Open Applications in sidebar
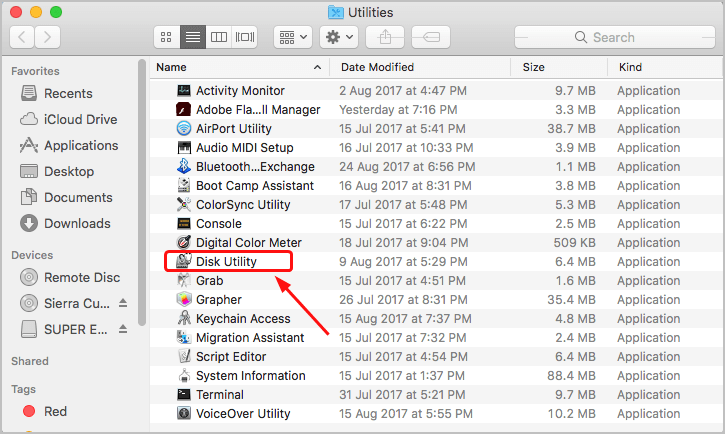Screen dimensions: 725x434 [69, 146]
